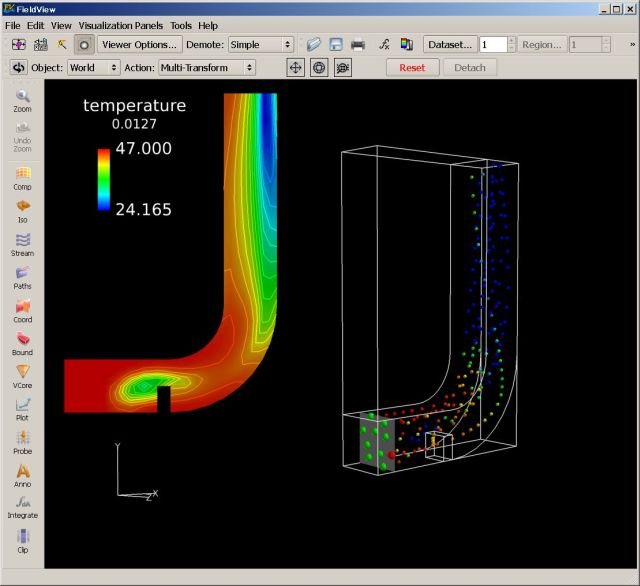Open the Action Multi-Transform dropdown
Viewport: 640px width, 586px height.
(206, 67)
